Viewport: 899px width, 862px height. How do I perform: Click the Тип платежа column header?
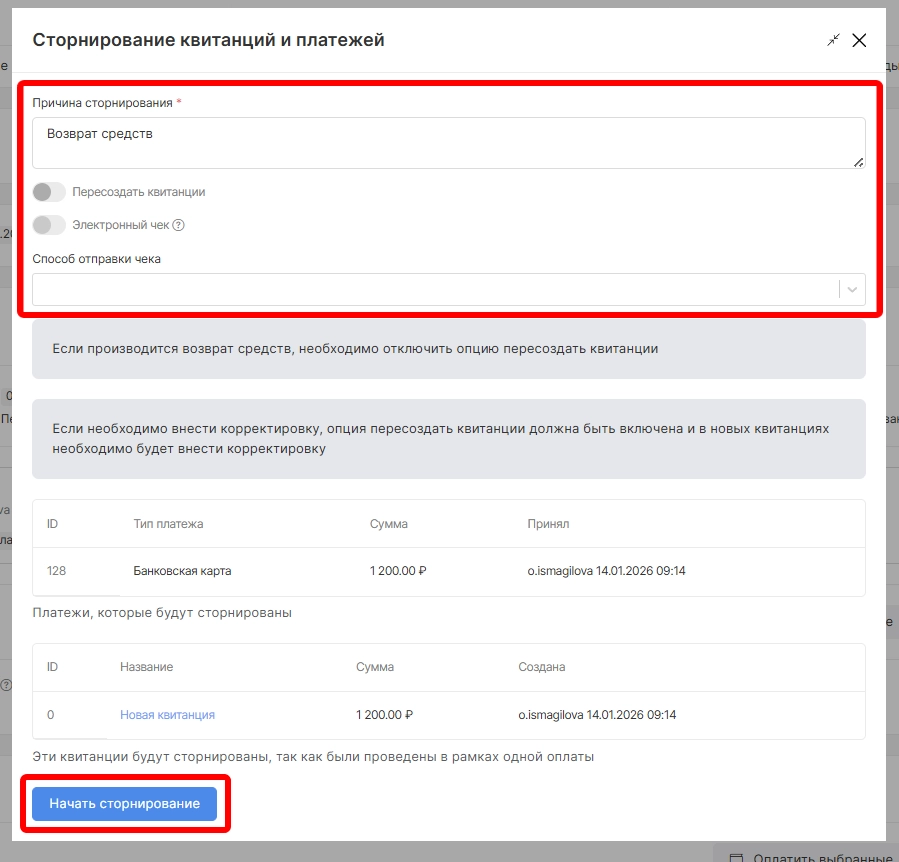coord(168,524)
